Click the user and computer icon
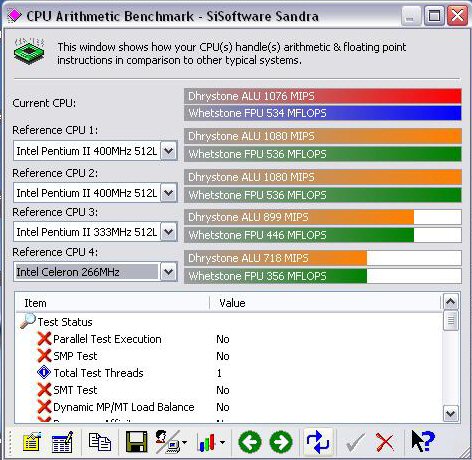This screenshot has width=472, height=460. point(168,442)
